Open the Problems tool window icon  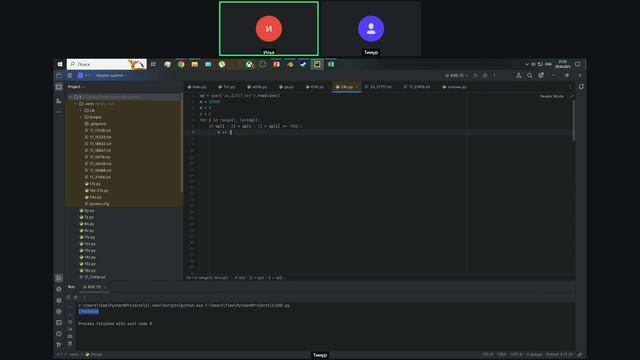click(x=59, y=333)
